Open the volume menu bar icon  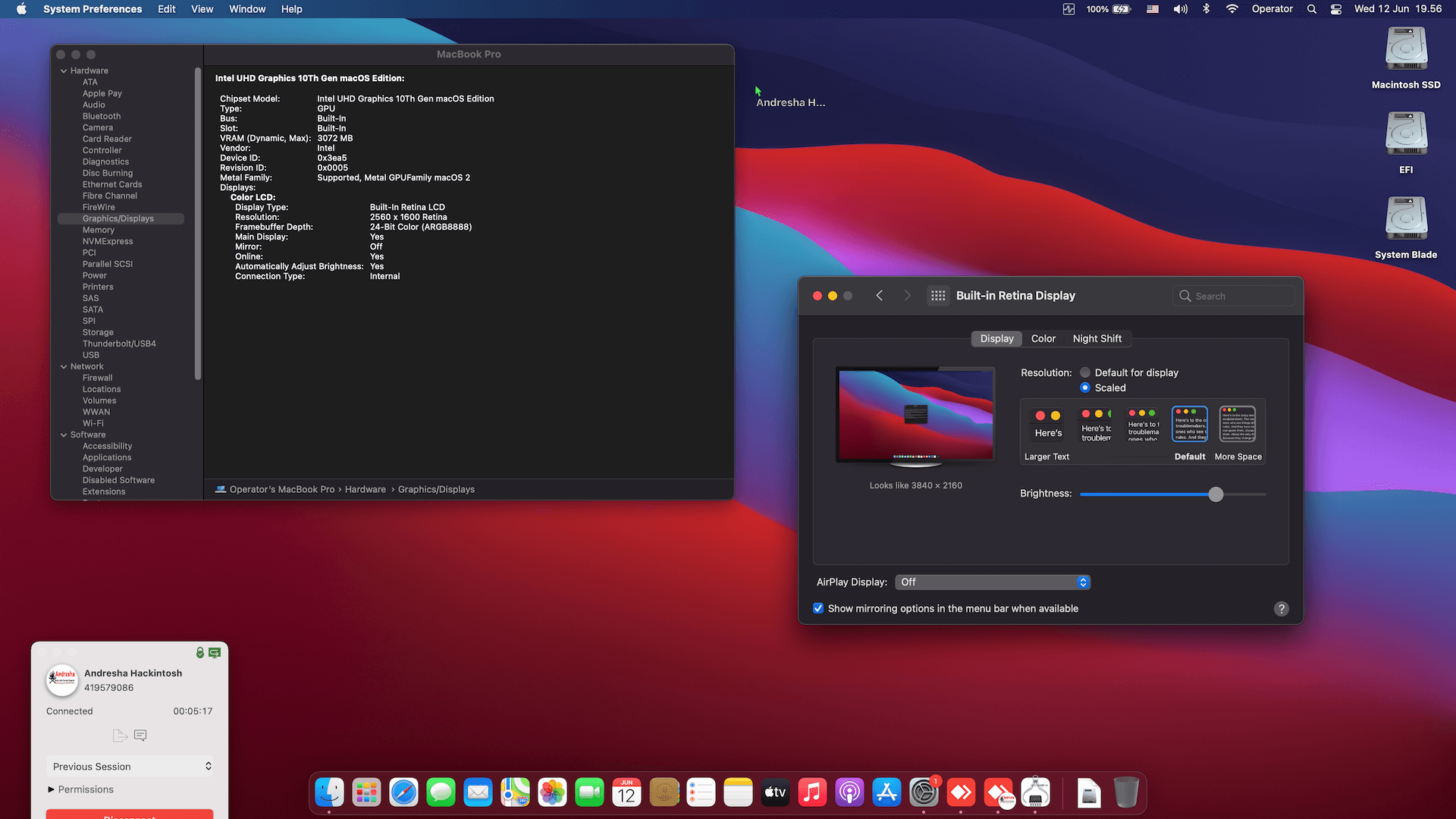(x=1181, y=9)
